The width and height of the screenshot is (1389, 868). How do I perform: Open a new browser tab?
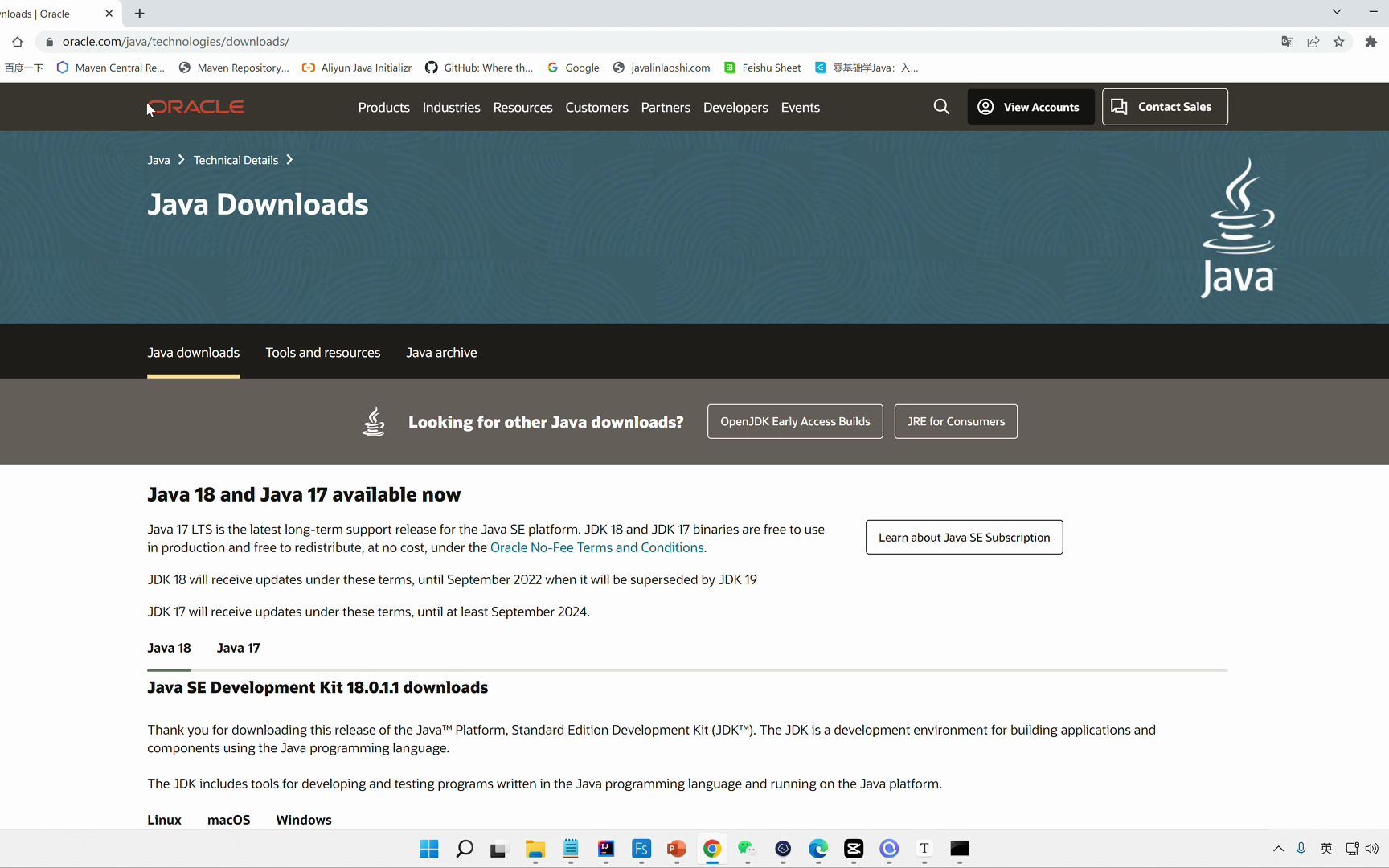point(140,14)
